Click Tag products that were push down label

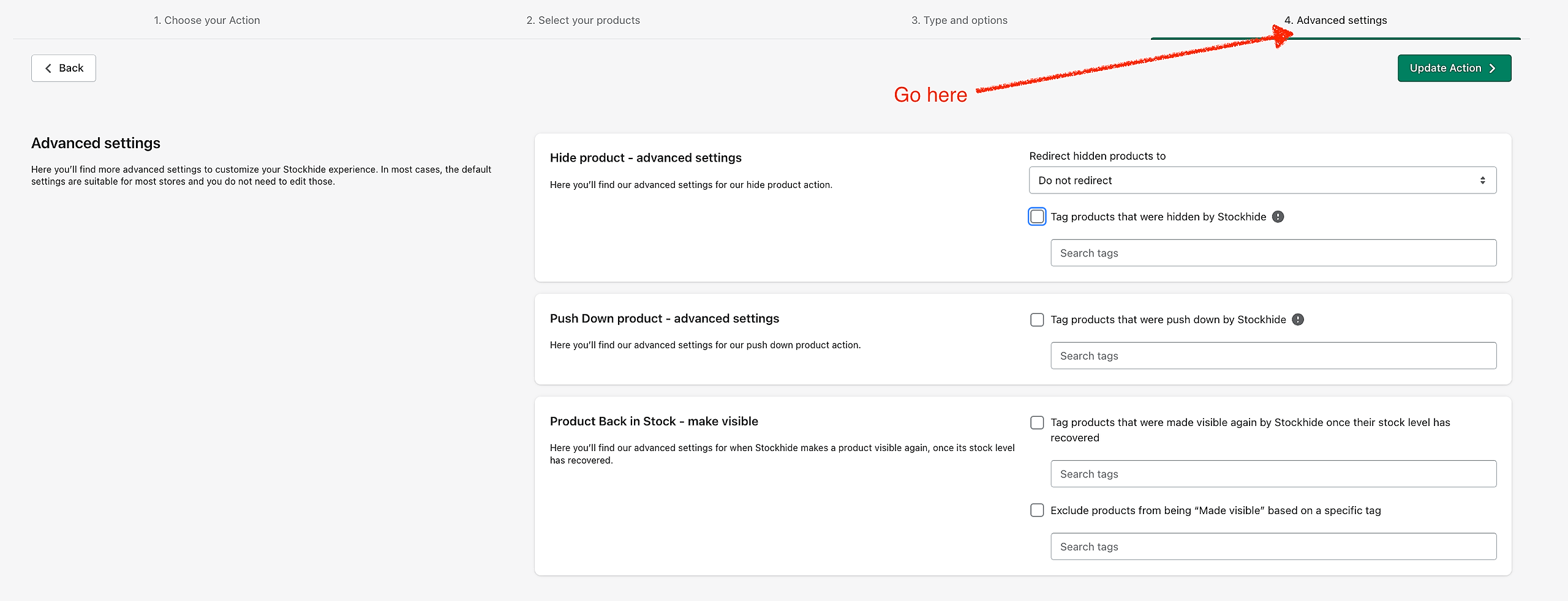pos(1168,319)
